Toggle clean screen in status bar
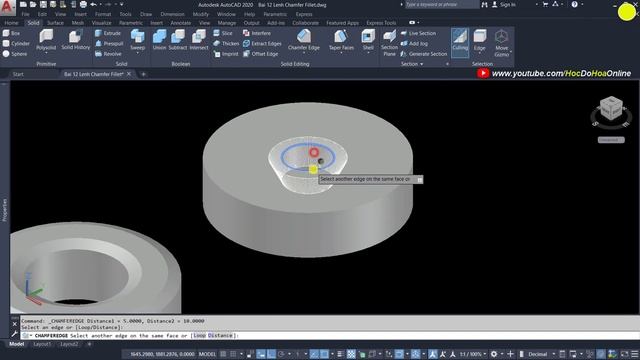The image size is (640, 360). click(x=624, y=354)
